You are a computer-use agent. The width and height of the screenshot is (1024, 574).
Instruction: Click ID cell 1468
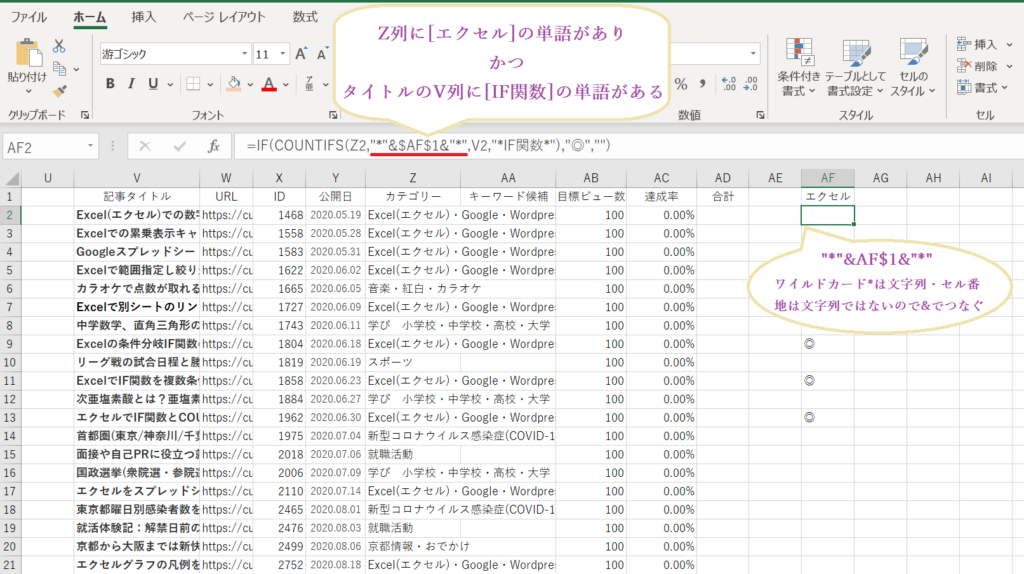(x=280, y=215)
